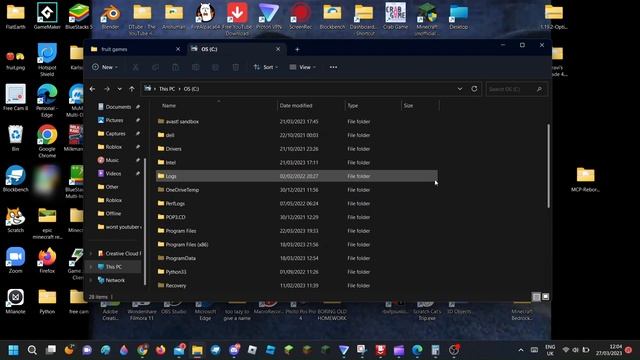The width and height of the screenshot is (640, 360).
Task: Open the Sort dropdown menu
Action: coord(266,67)
